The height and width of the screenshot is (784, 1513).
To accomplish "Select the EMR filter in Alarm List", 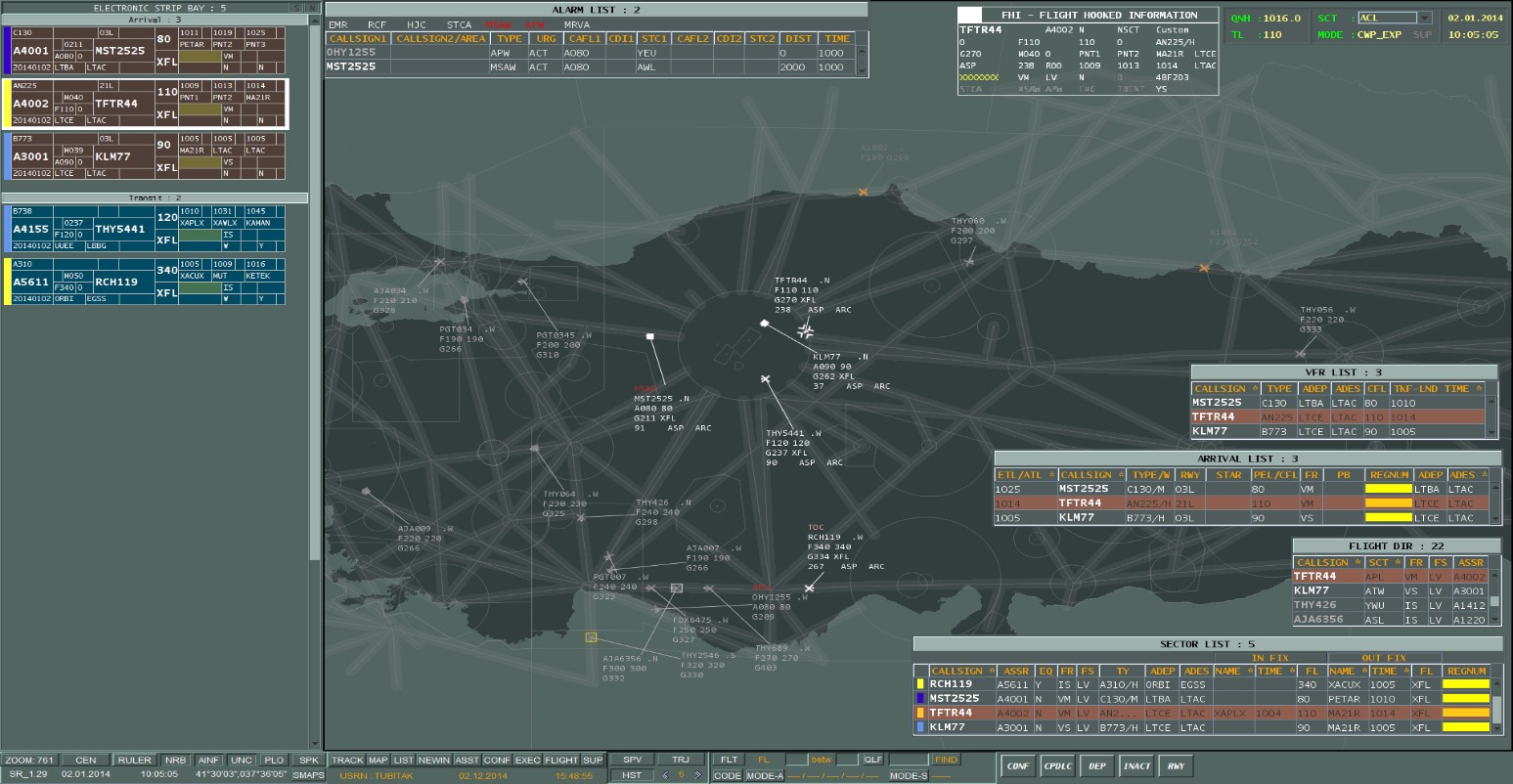I will point(337,24).
